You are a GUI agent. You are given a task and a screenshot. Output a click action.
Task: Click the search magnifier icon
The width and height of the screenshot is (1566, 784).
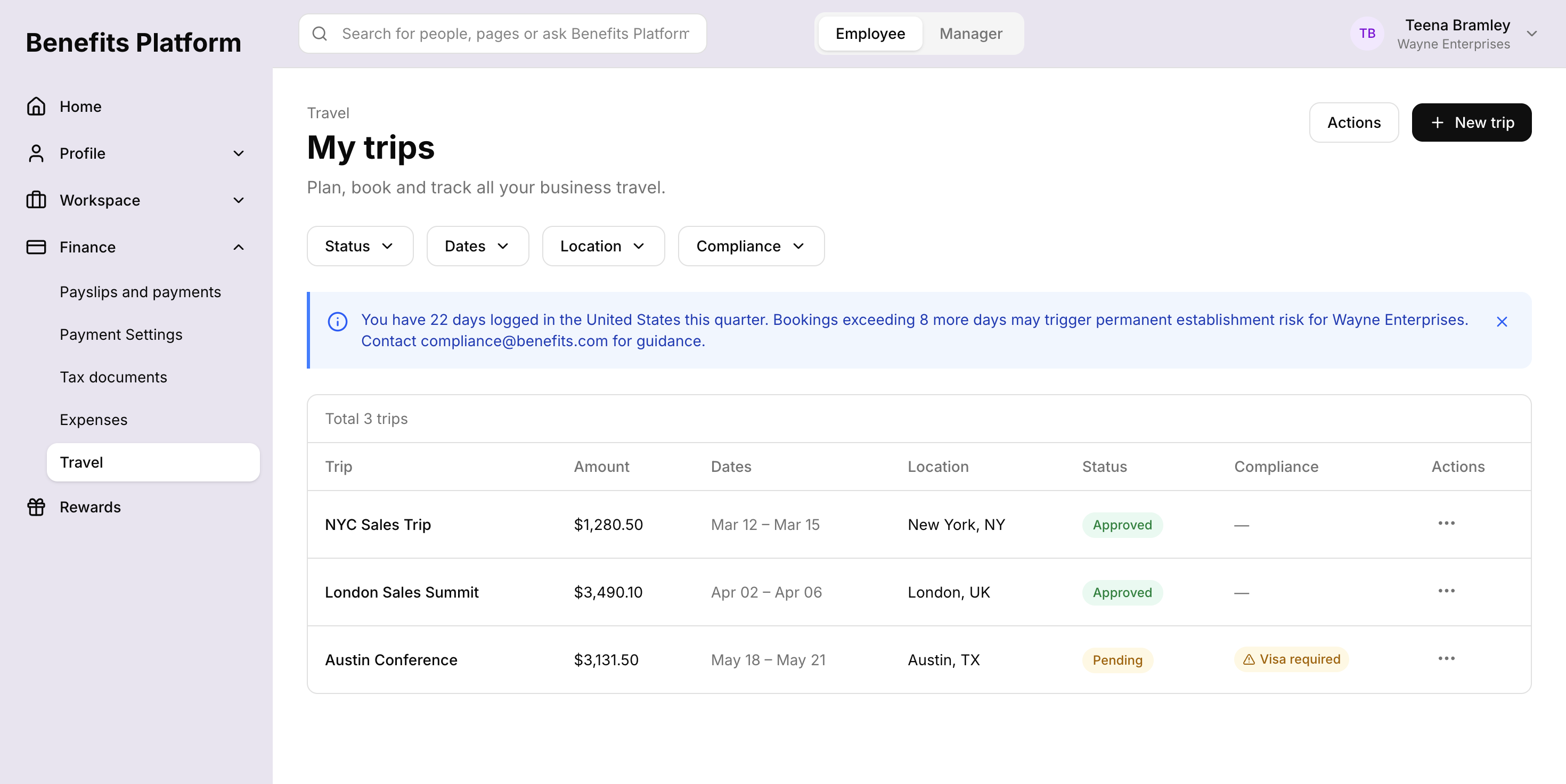[x=320, y=34]
